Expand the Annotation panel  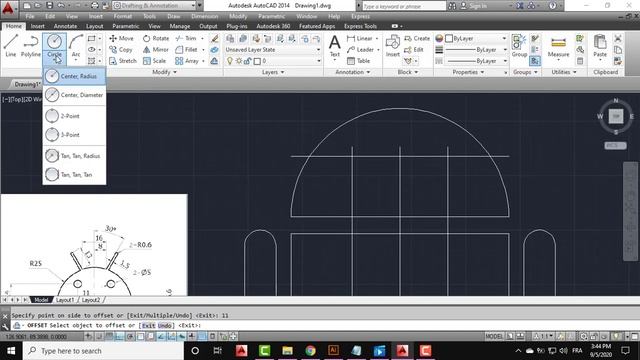[353, 72]
